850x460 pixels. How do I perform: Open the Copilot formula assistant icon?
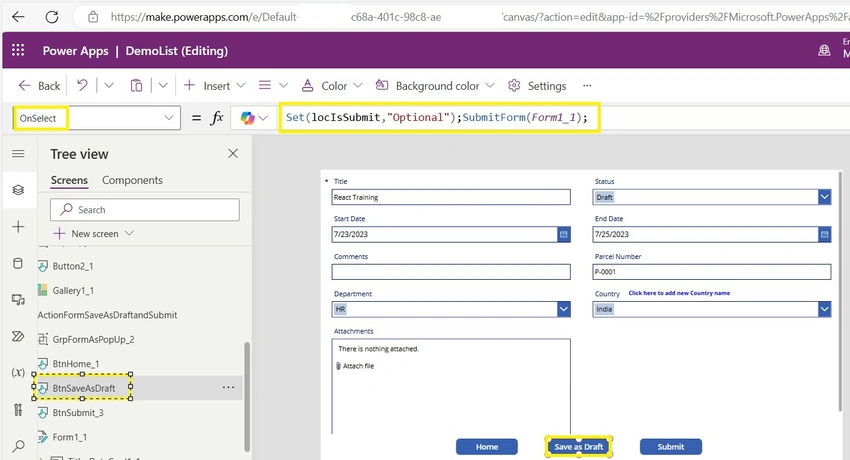[x=248, y=118]
